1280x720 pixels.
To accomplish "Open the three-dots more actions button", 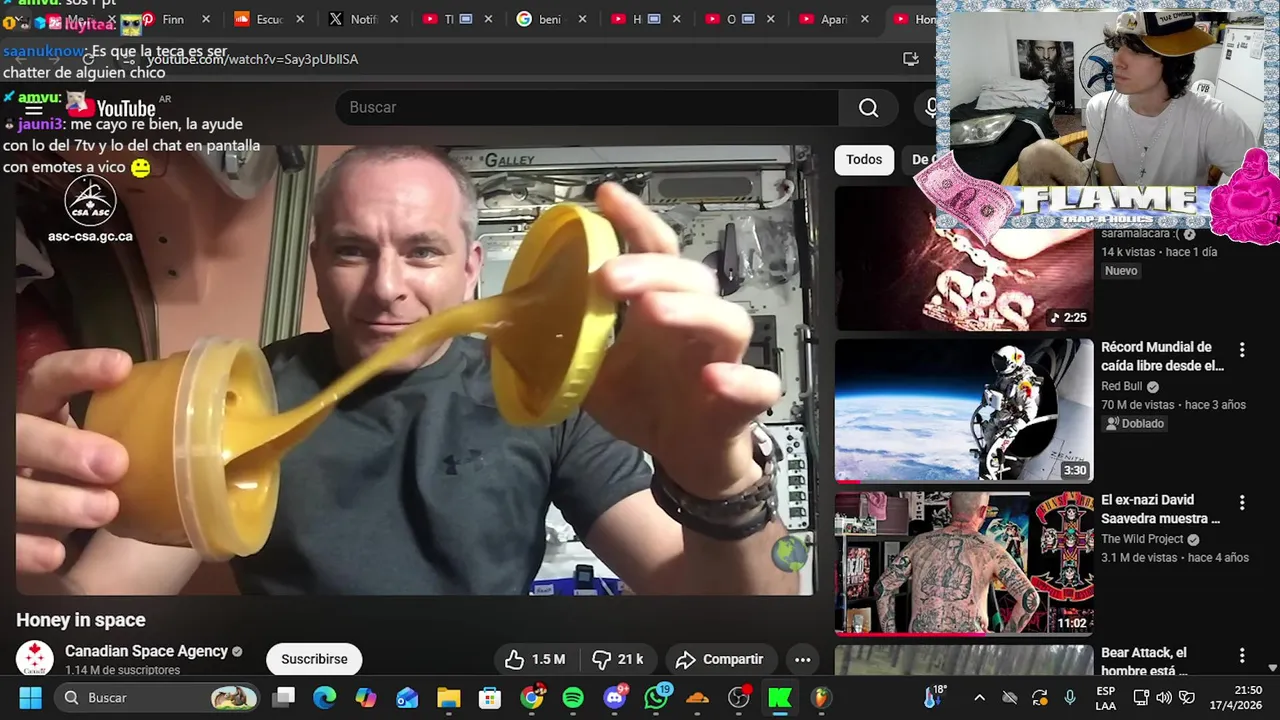I will click(802, 659).
